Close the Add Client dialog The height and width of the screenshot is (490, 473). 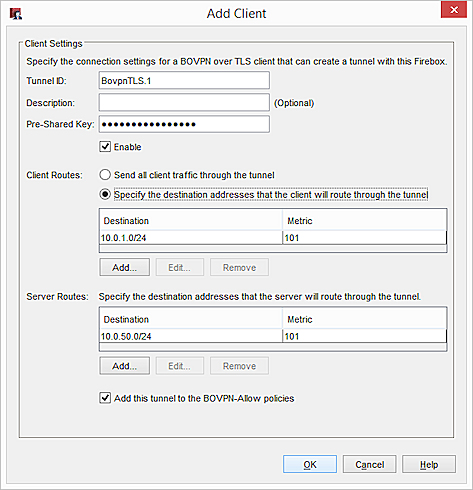(x=454, y=10)
